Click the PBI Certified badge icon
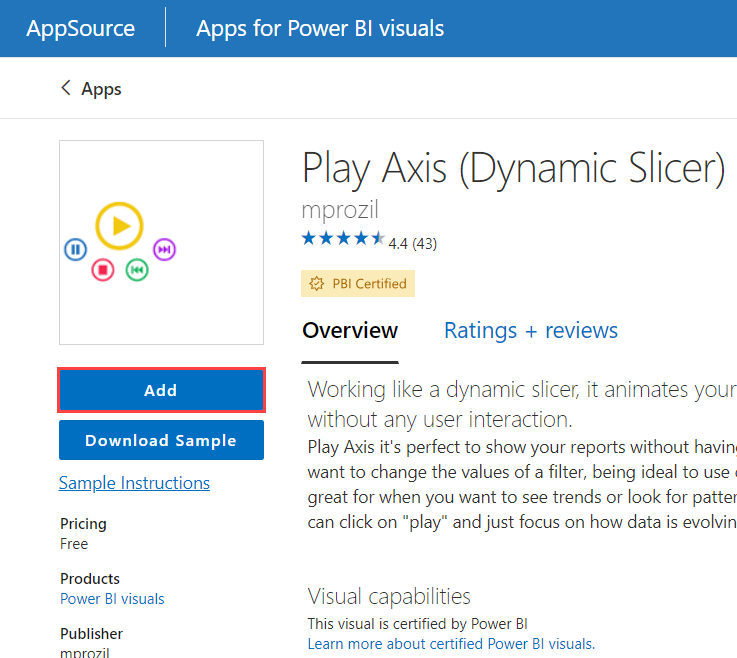This screenshot has height=658, width=737. coord(317,284)
